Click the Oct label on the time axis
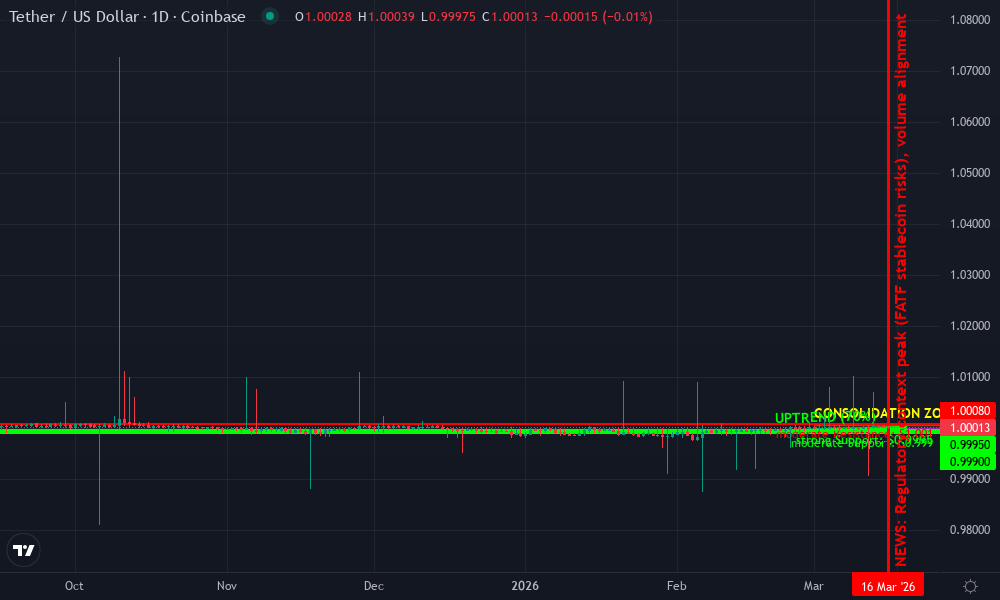The height and width of the screenshot is (600, 1000). click(75, 586)
